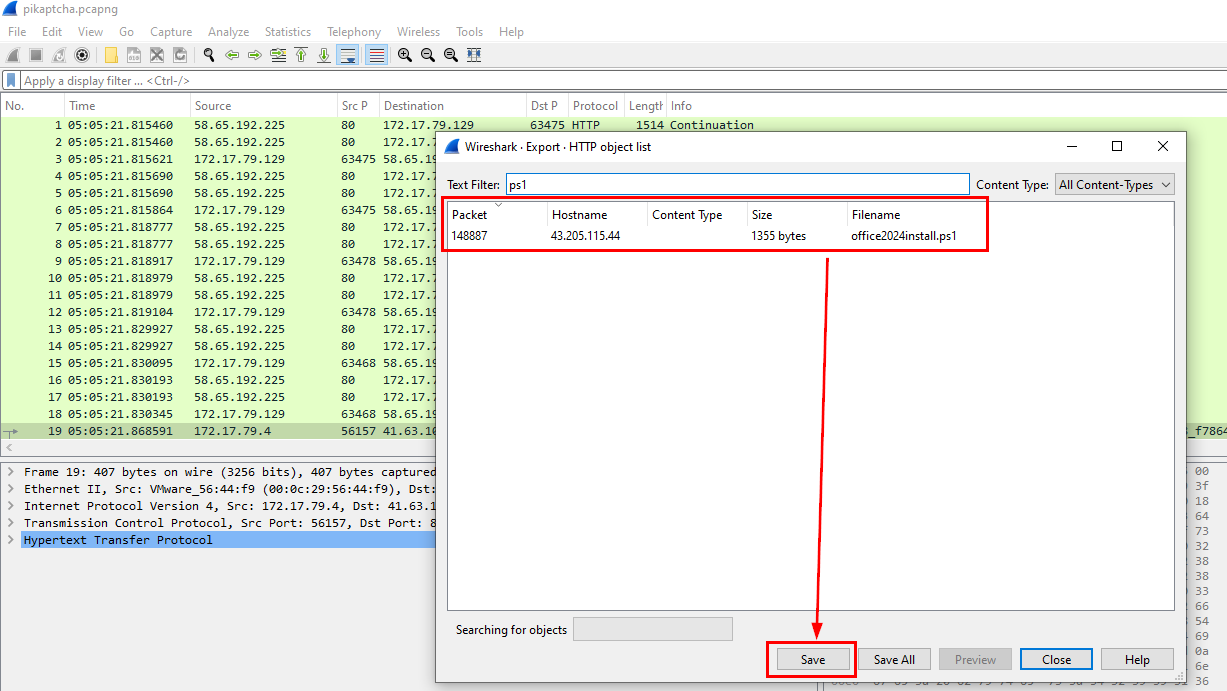The height and width of the screenshot is (691, 1227).
Task: Click Save in HTTP object list dialog
Action: [x=813, y=659]
